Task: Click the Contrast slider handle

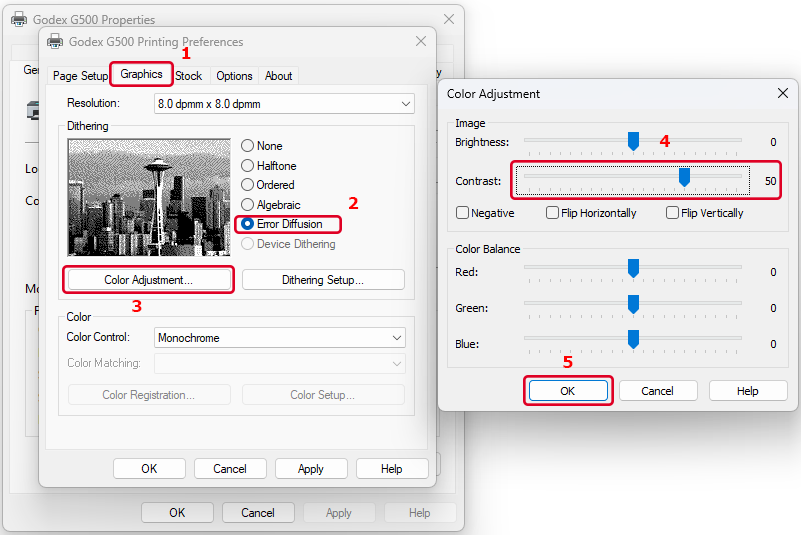Action: pos(684,178)
